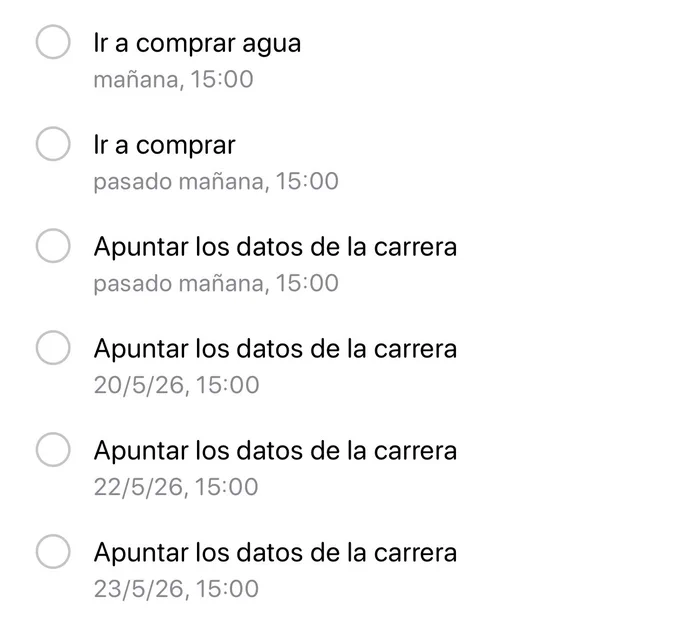This screenshot has height=631, width=680.
Task: Open the 'Apuntar los datos' title dated 22/5/26
Action: click(275, 451)
